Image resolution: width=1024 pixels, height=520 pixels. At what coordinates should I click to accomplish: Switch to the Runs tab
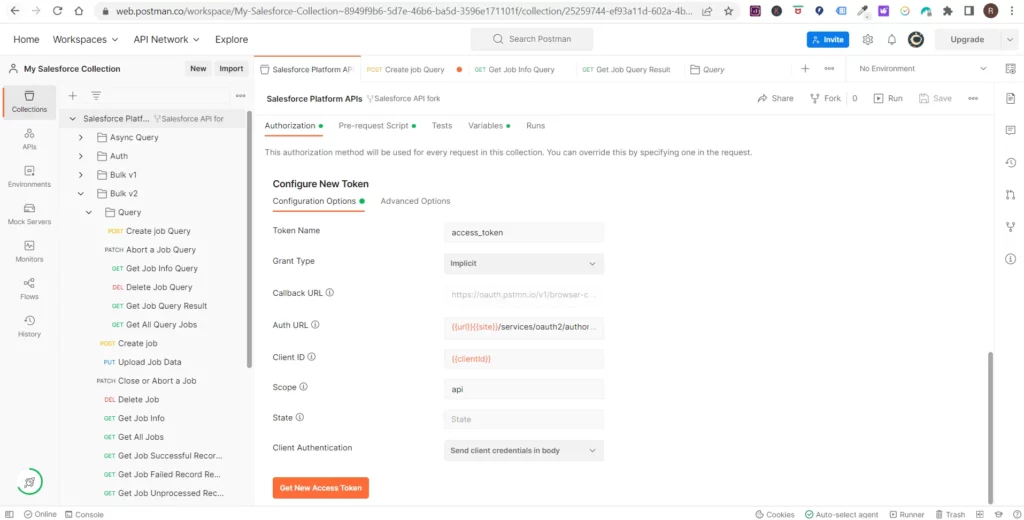coord(536,125)
